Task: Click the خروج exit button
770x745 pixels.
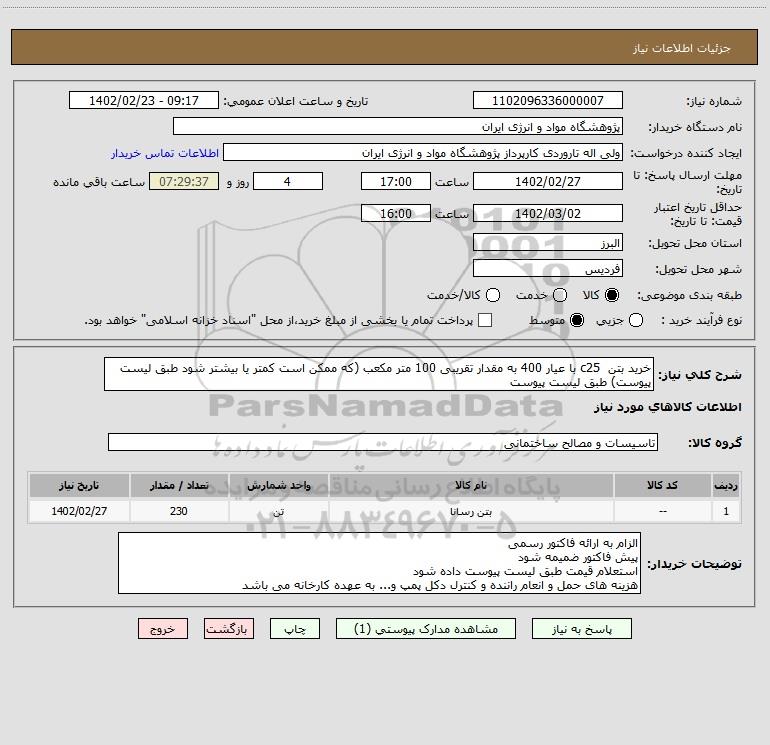Action: 163,629
